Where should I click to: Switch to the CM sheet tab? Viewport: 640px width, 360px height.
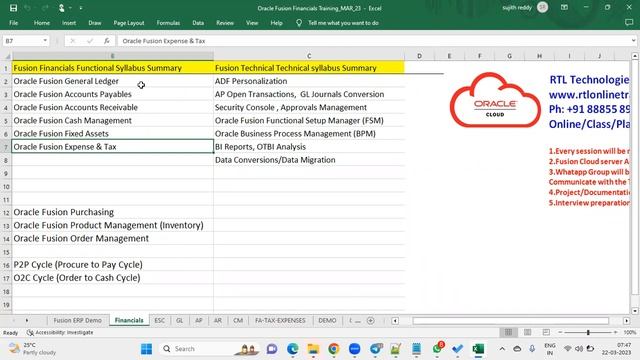point(238,320)
